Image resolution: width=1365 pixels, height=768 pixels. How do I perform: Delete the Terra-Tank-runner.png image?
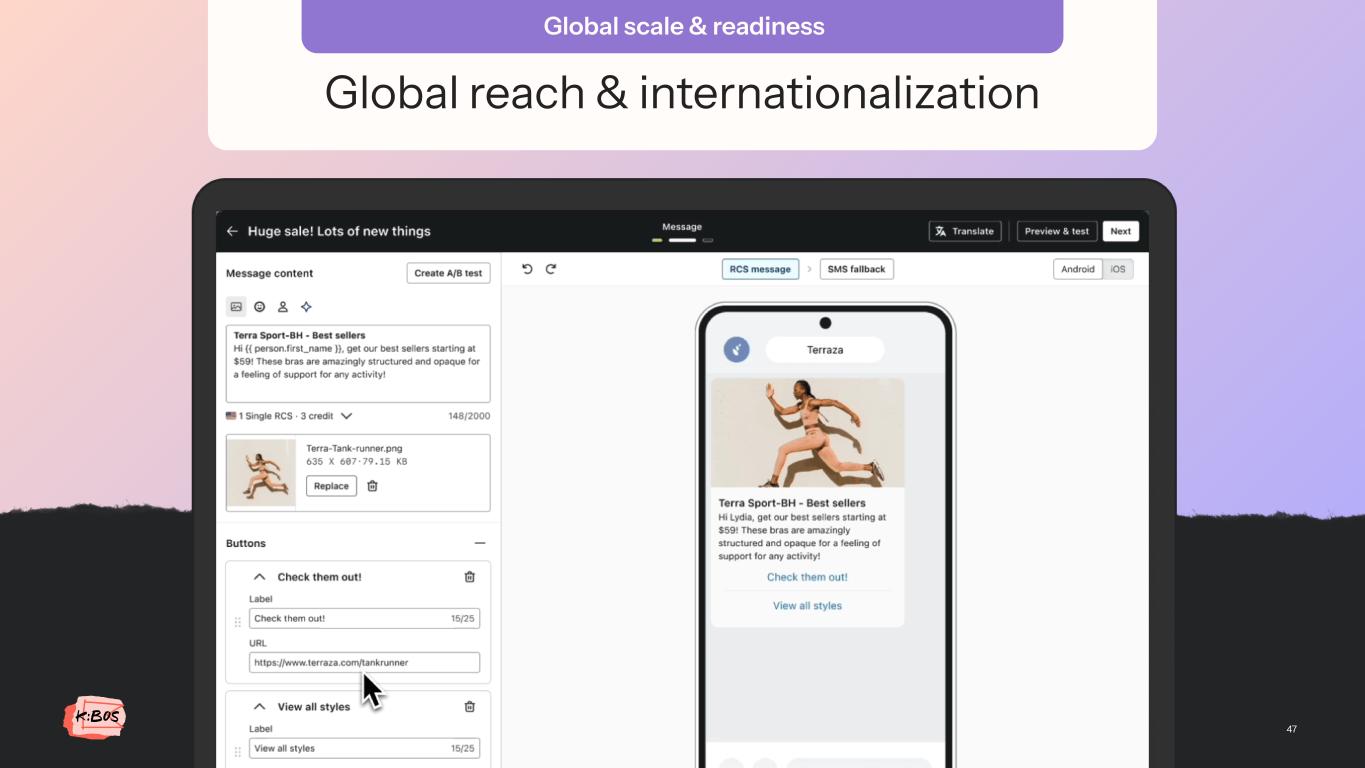[372, 486]
